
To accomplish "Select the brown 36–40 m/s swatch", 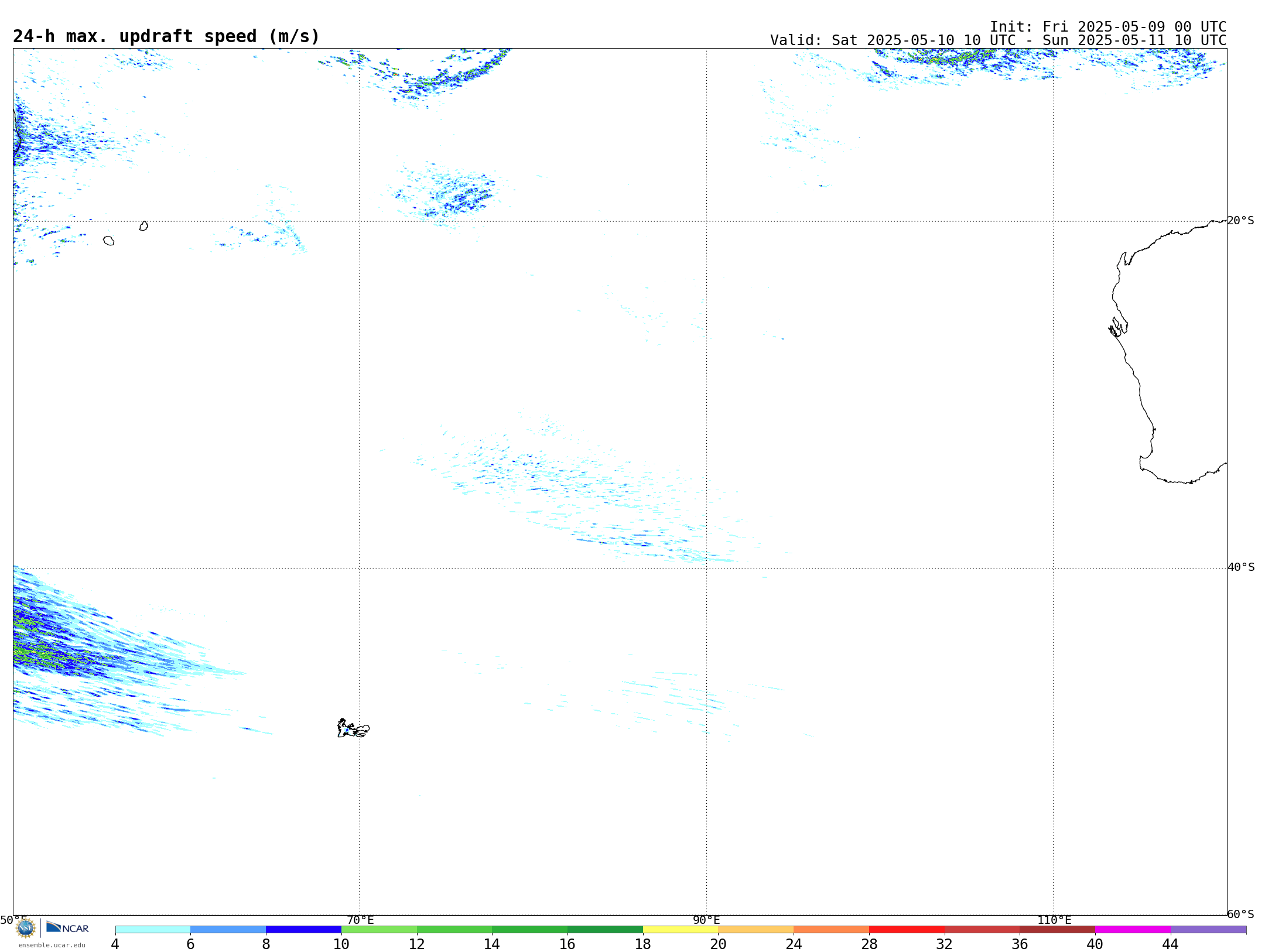I will click(x=1058, y=930).
